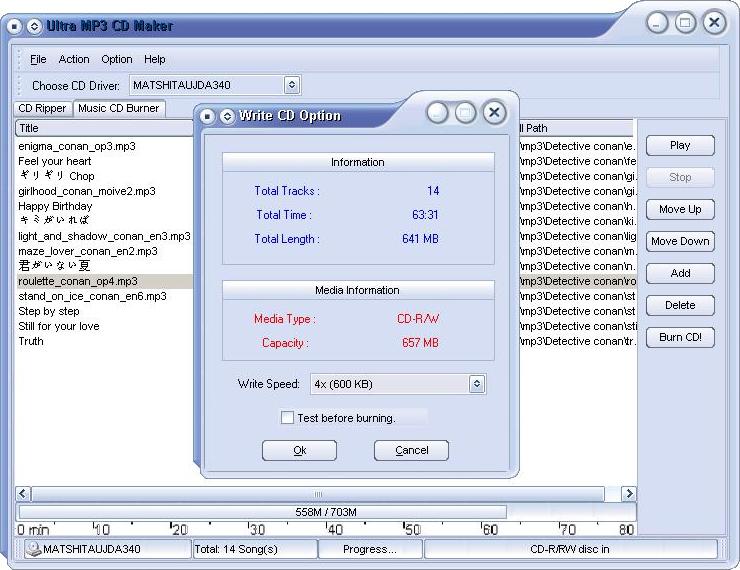Click the Move Down button
Image resolution: width=740 pixels, height=570 pixels.
[x=680, y=241]
